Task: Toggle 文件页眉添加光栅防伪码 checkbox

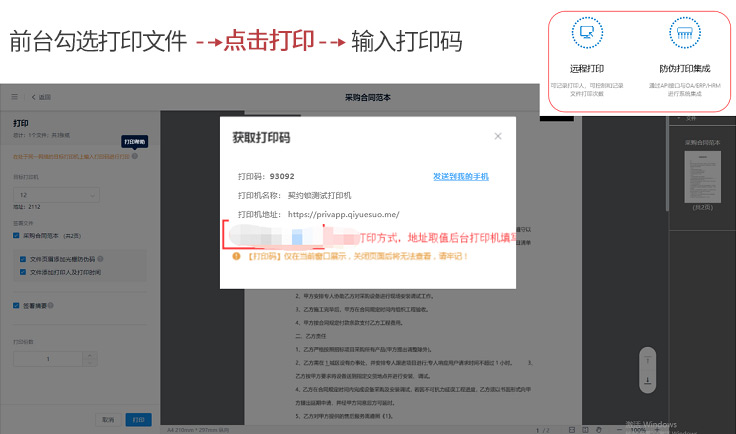Action: [23, 258]
